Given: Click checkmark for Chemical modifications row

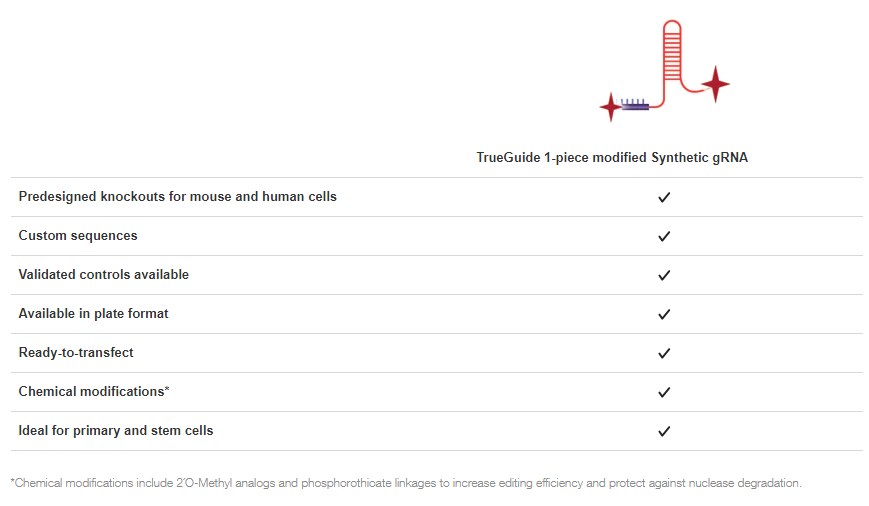Looking at the screenshot, I should (x=663, y=393).
